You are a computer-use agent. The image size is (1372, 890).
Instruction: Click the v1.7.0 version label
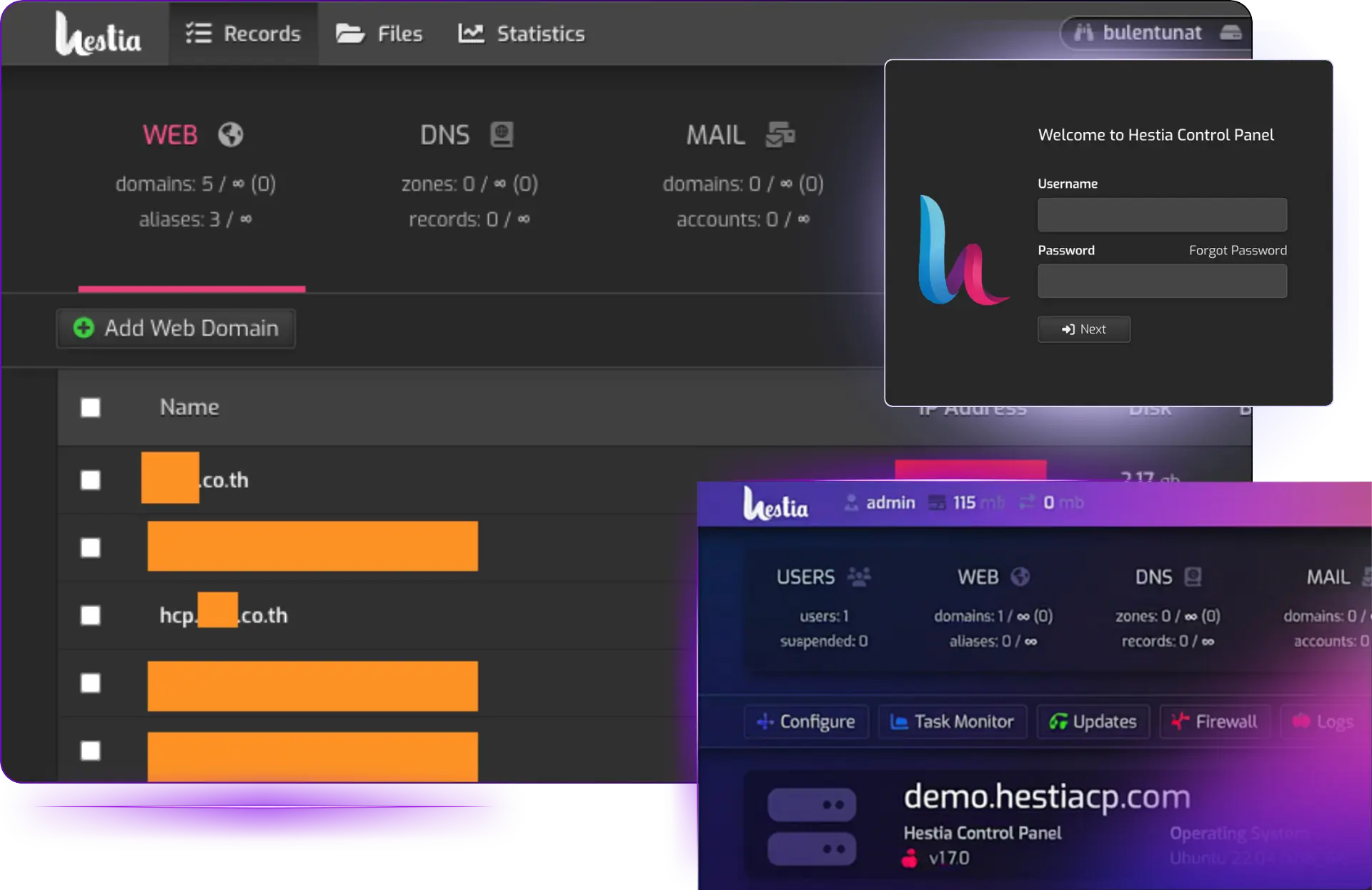coord(949,858)
